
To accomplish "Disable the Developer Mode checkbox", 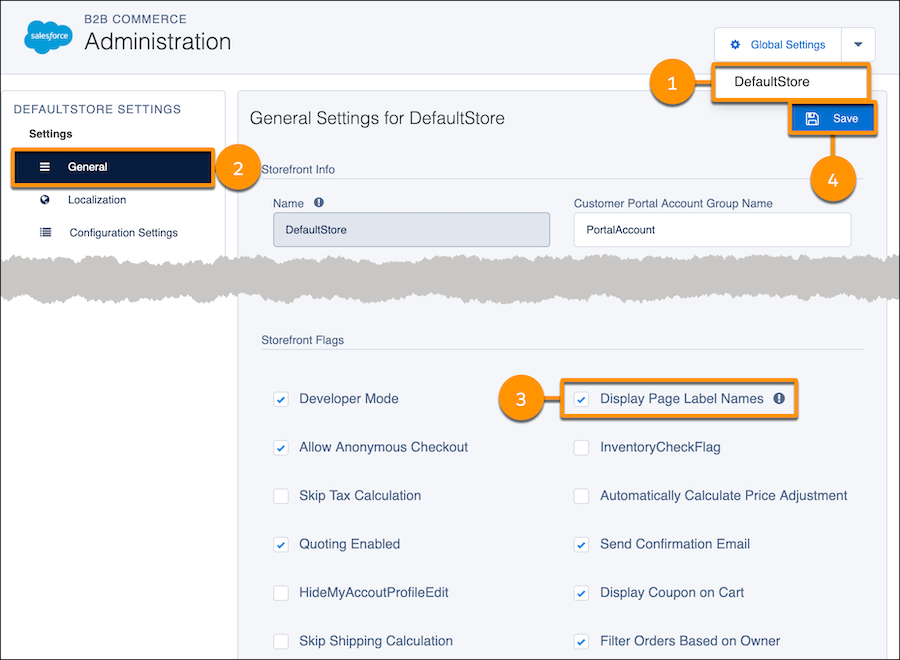I will (281, 400).
